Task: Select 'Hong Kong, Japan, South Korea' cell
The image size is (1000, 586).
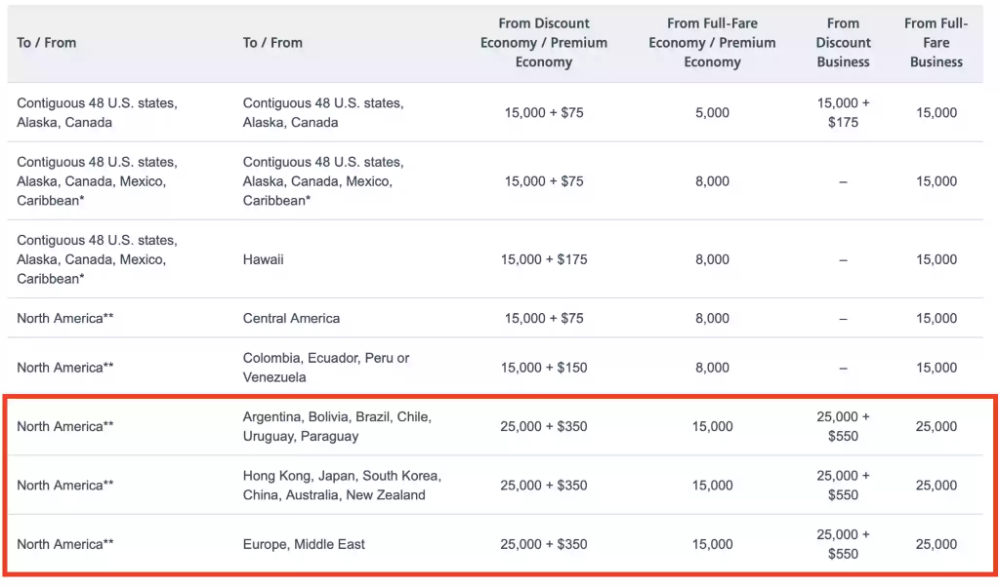Action: (x=342, y=485)
